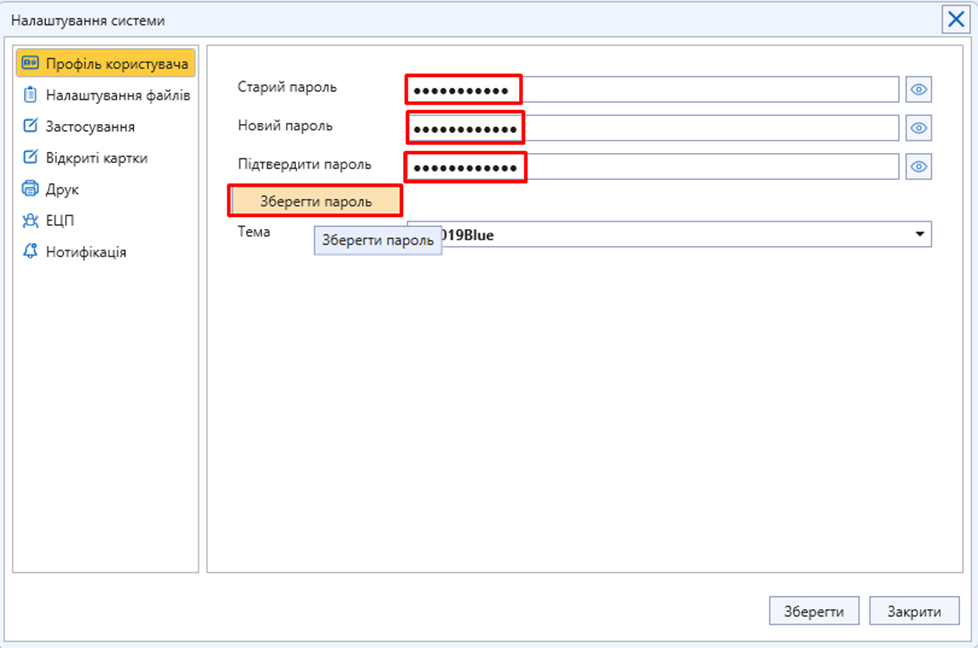Click the Відкриті картки edit icon
Viewport: 978px width, 648px height.
click(30, 158)
